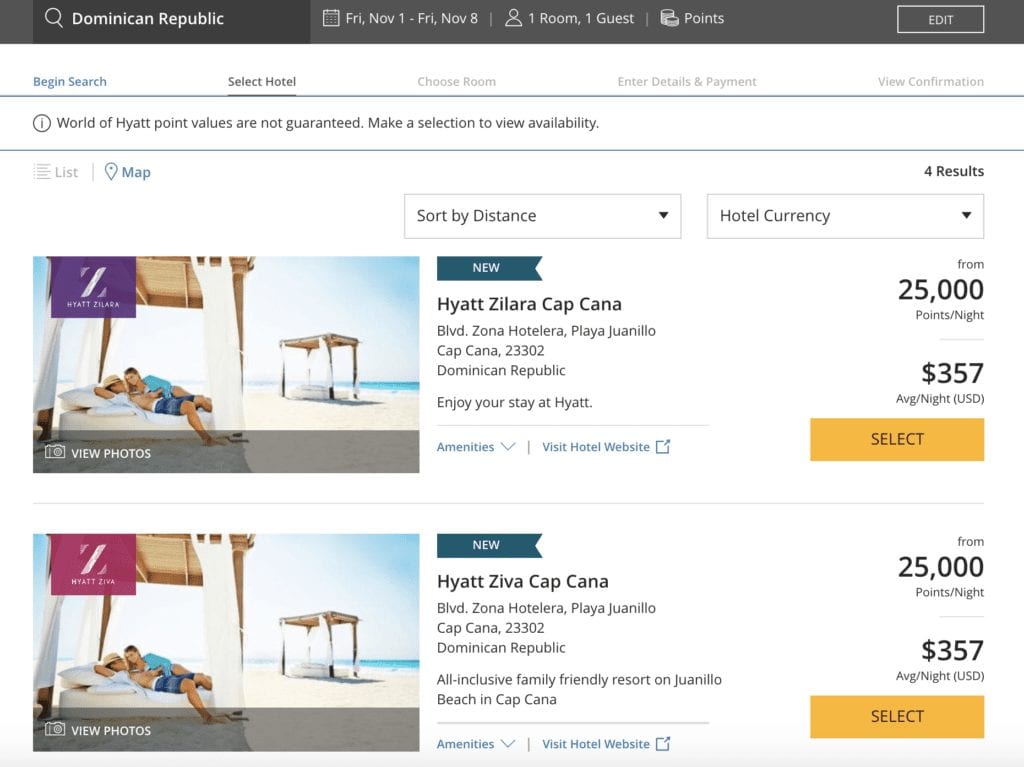This screenshot has width=1024, height=767.
Task: Open external link icon for Zilara website
Action: tap(663, 447)
